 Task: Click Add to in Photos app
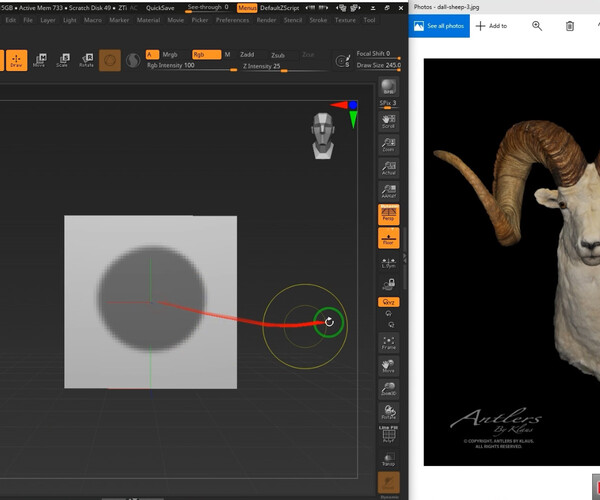(x=491, y=26)
